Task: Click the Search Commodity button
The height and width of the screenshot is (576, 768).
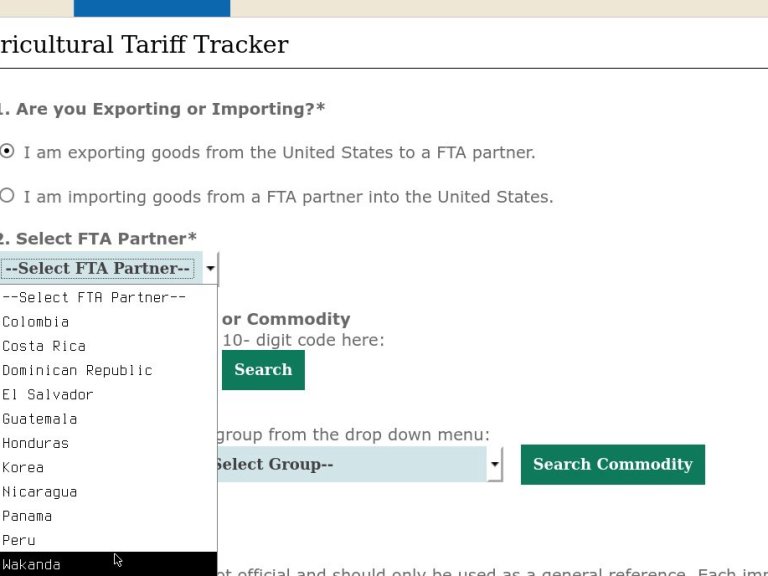Action: [x=612, y=464]
